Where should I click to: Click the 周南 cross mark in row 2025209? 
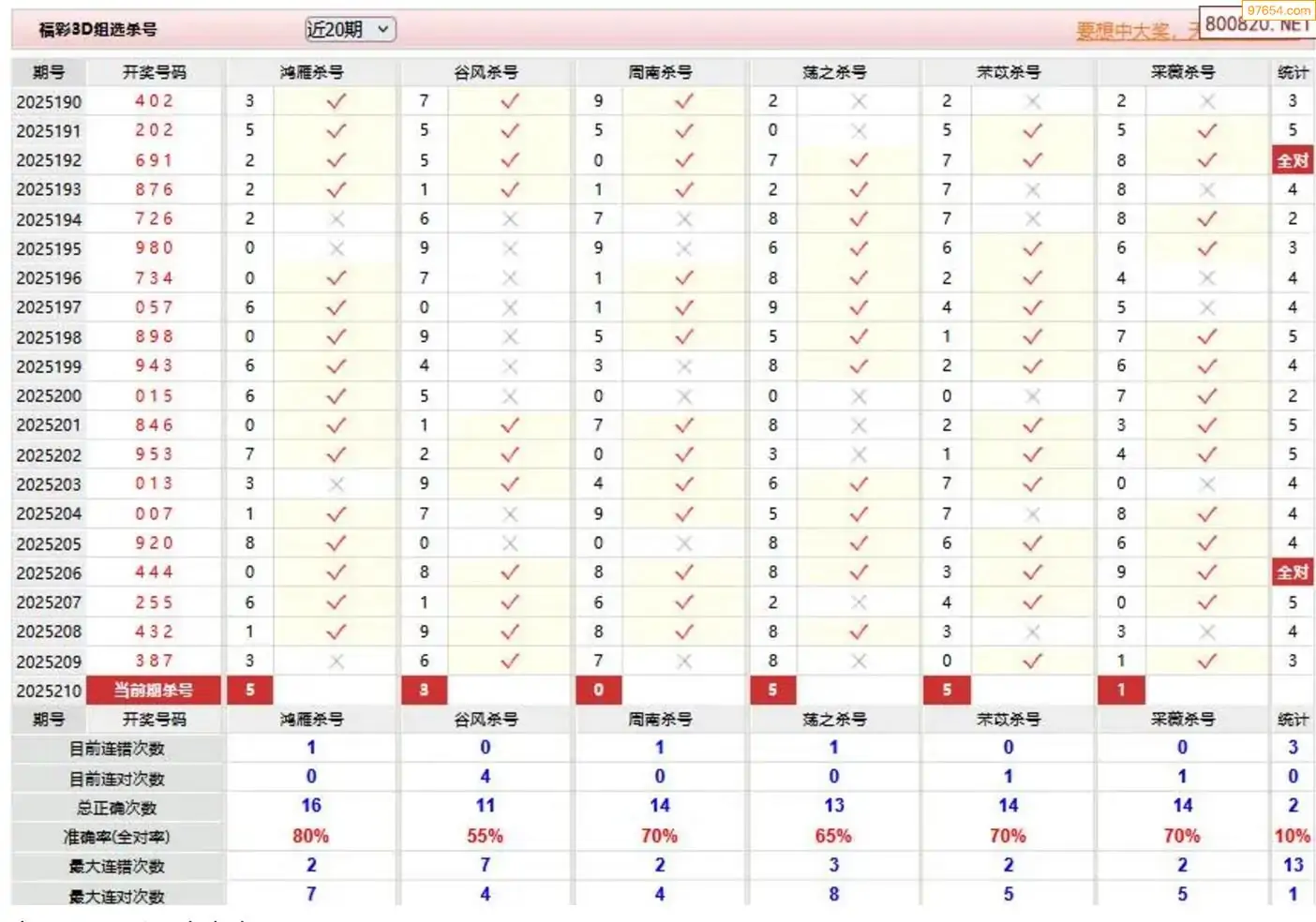point(684,662)
